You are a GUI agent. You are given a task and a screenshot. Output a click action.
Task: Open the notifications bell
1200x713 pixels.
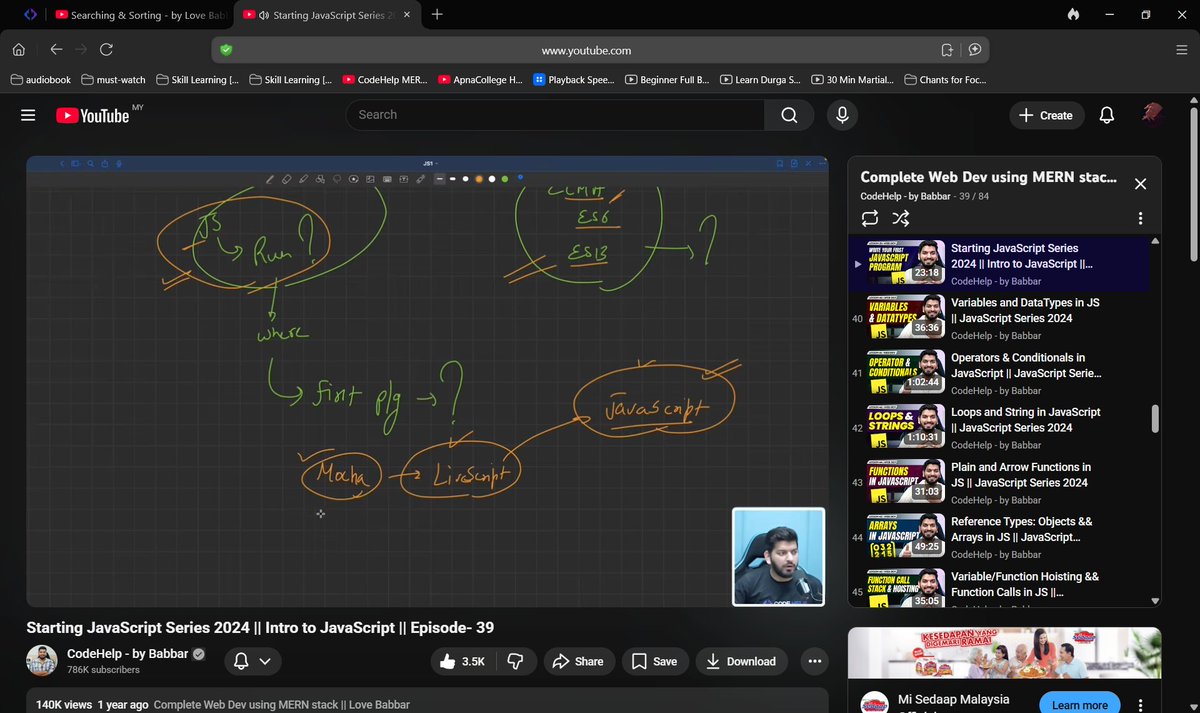click(1106, 115)
